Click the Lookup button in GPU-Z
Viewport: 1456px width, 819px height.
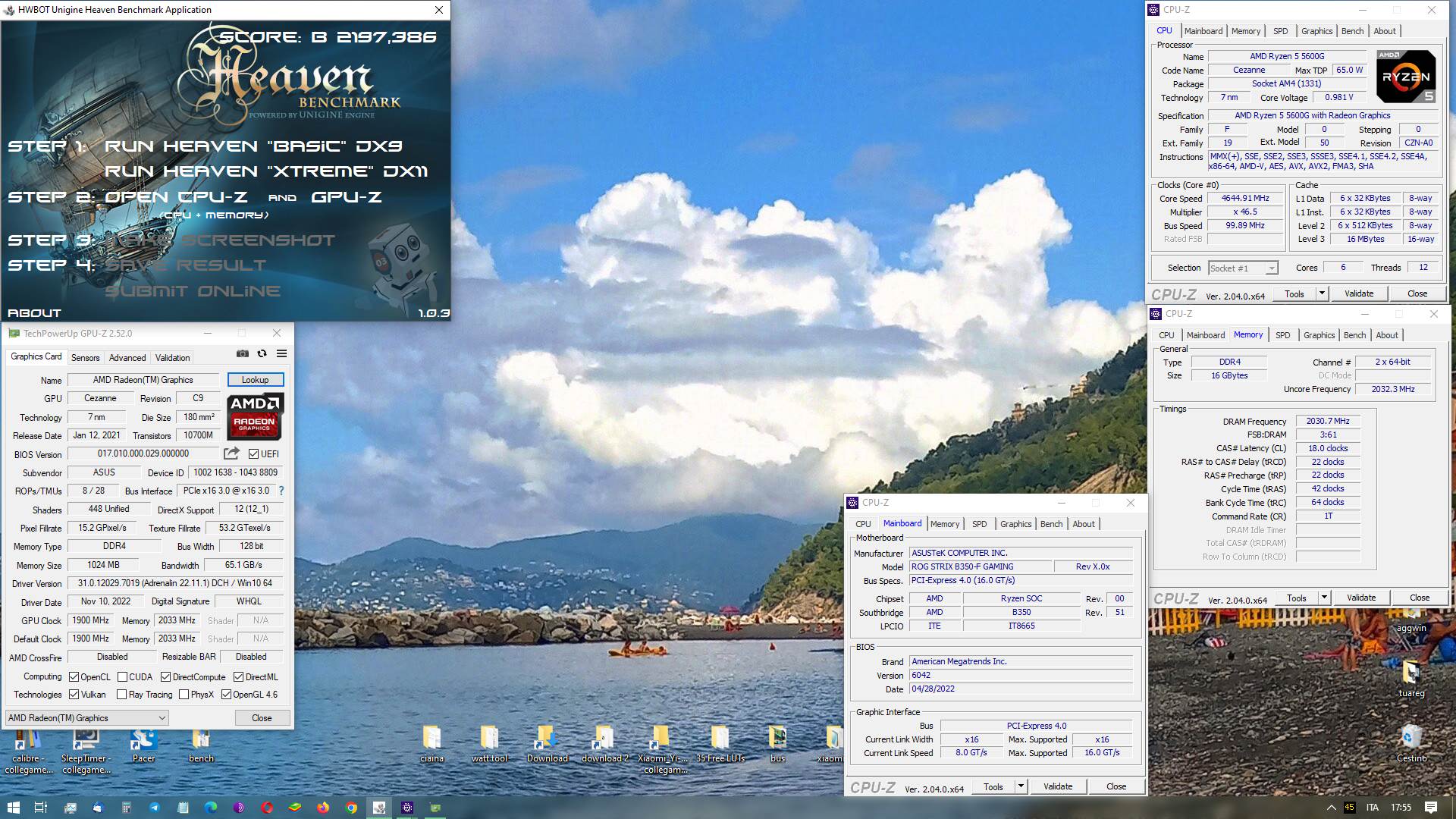pos(255,379)
